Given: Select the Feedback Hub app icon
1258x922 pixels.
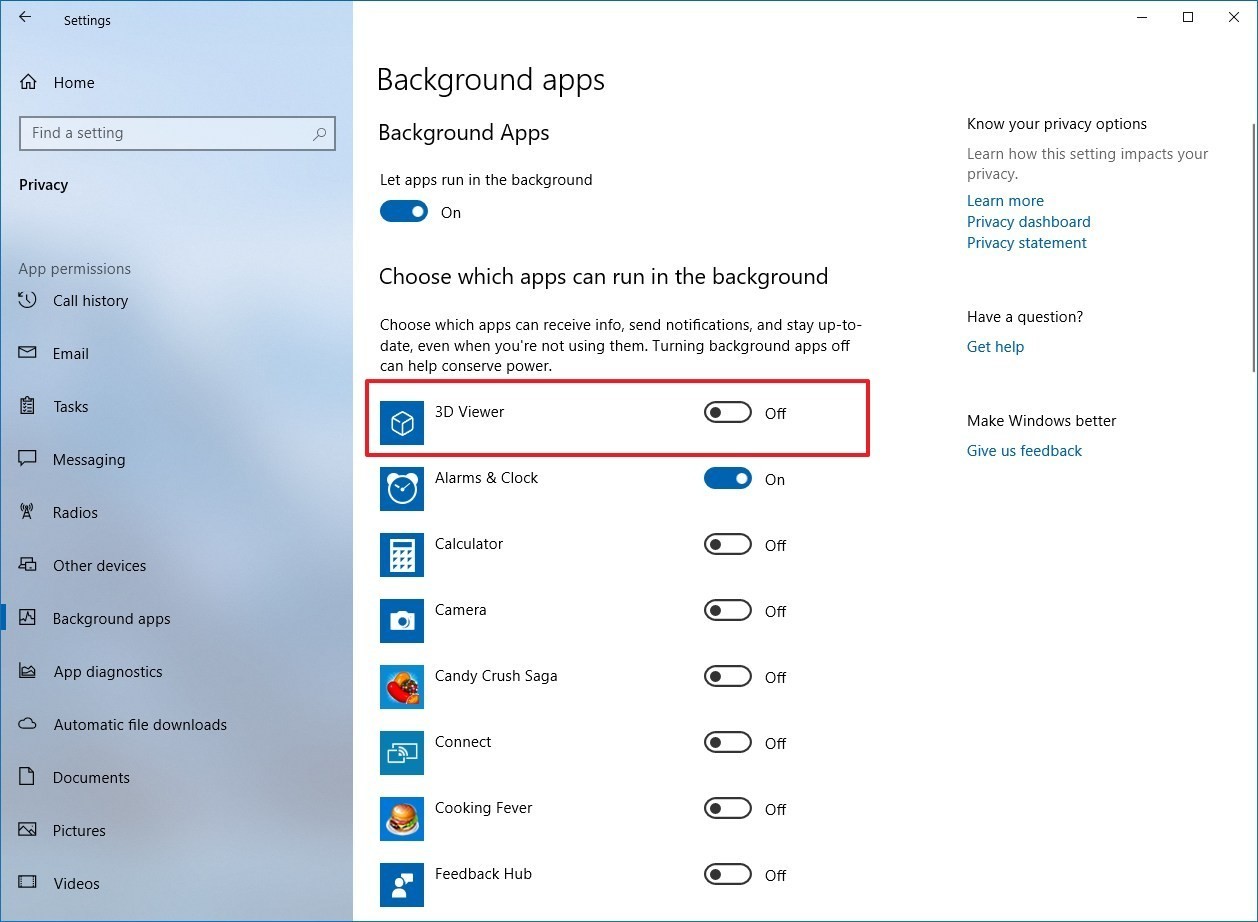Looking at the screenshot, I should [x=401, y=884].
